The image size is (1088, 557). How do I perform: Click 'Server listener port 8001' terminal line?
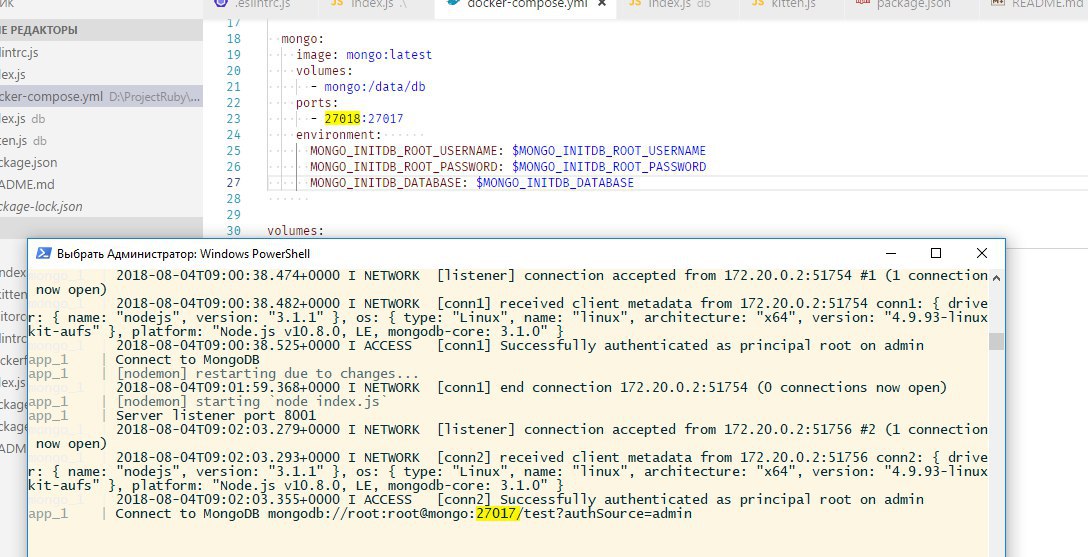[216, 415]
